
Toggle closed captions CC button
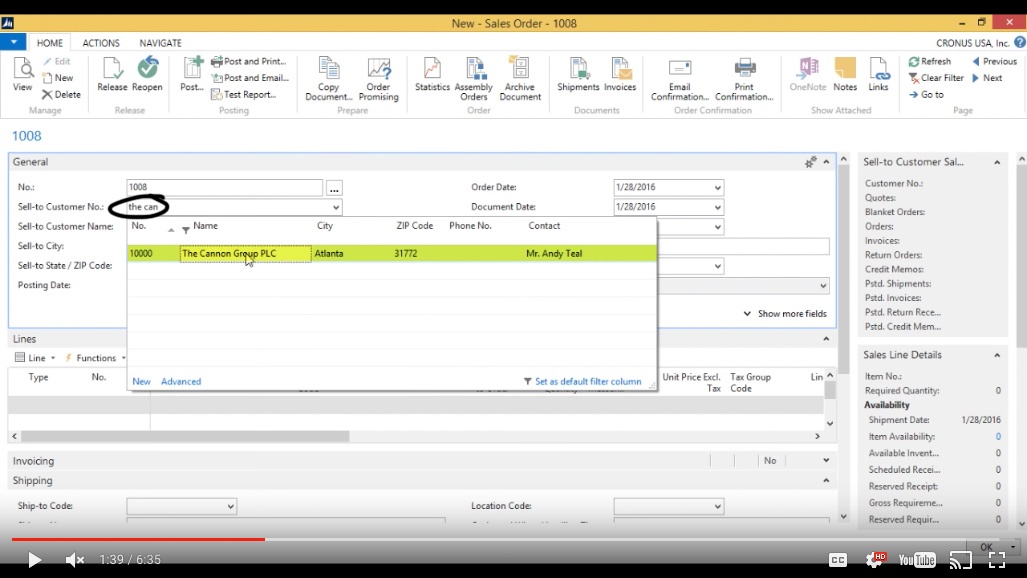[x=838, y=560]
